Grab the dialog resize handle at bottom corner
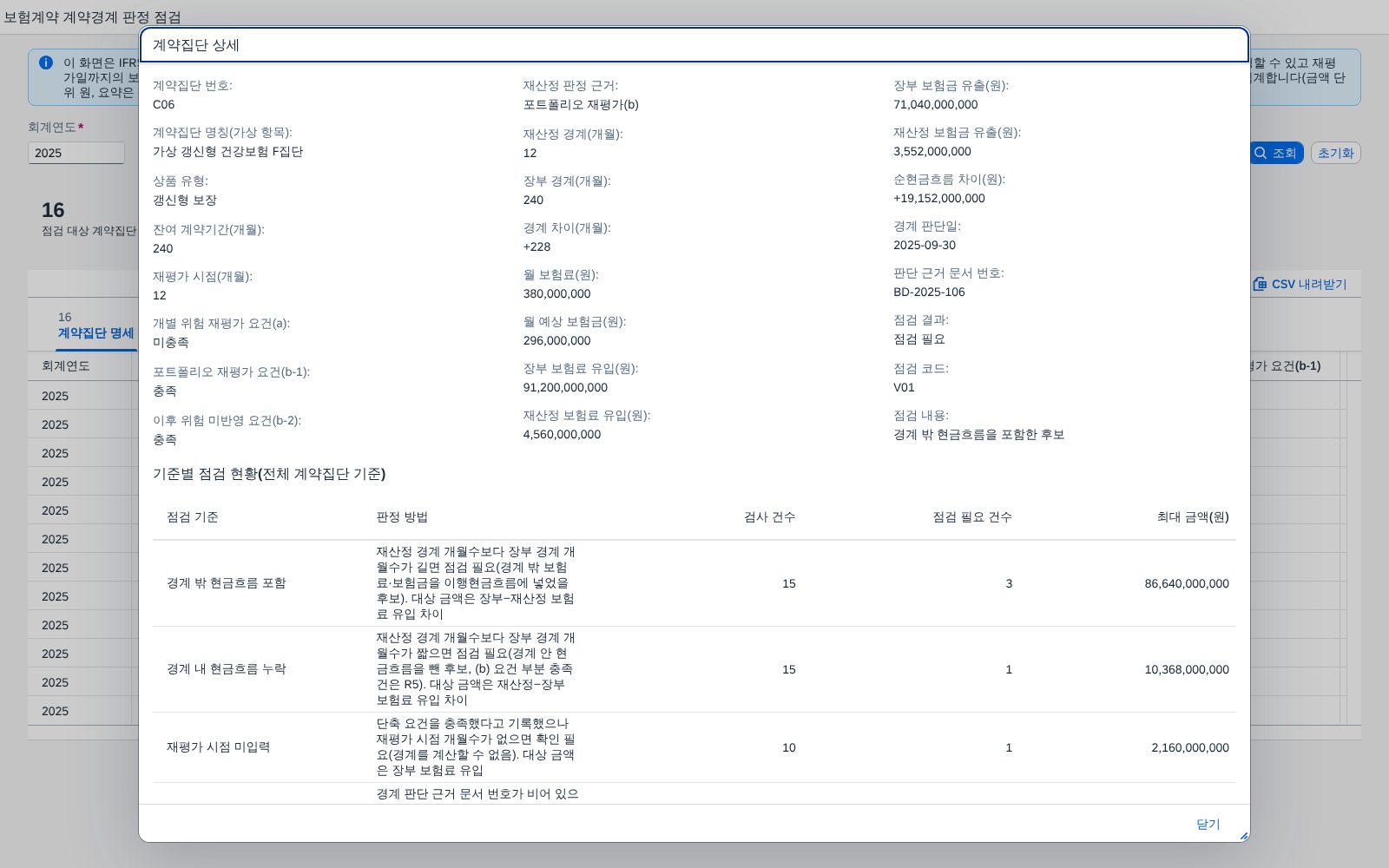Viewport: 1389px width, 868px height. (1244, 836)
